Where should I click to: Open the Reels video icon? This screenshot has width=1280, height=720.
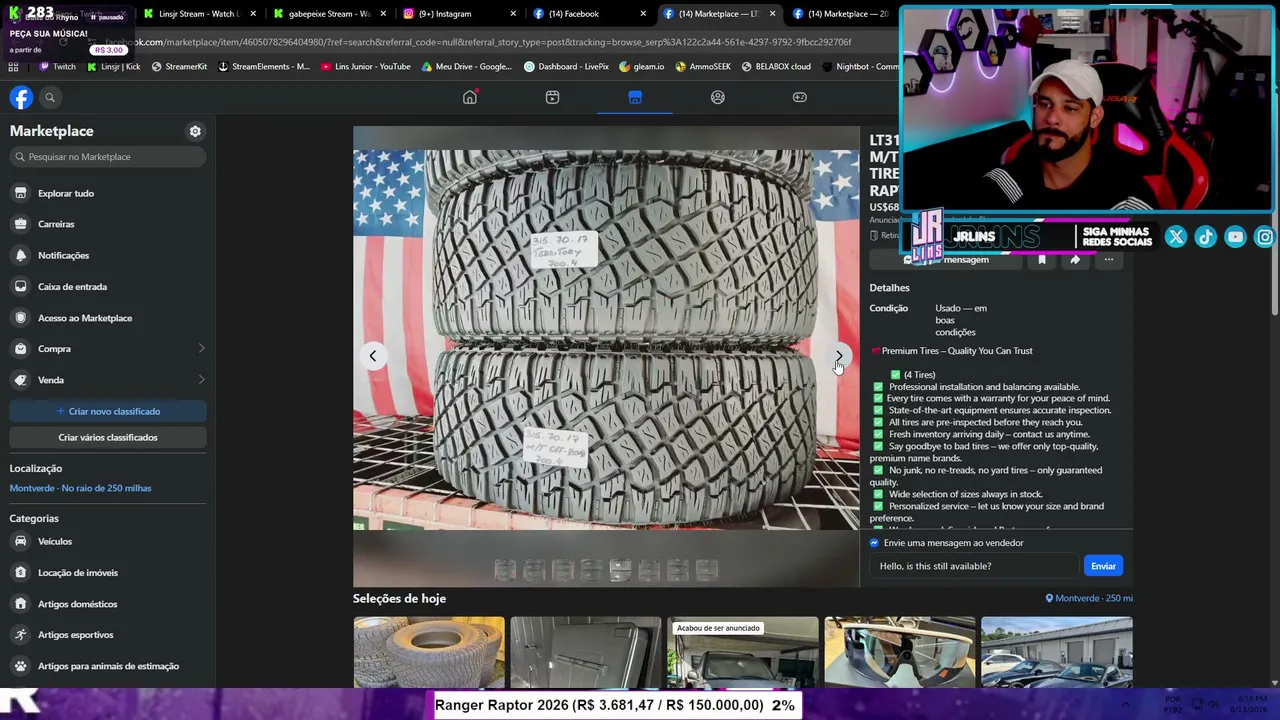point(552,97)
